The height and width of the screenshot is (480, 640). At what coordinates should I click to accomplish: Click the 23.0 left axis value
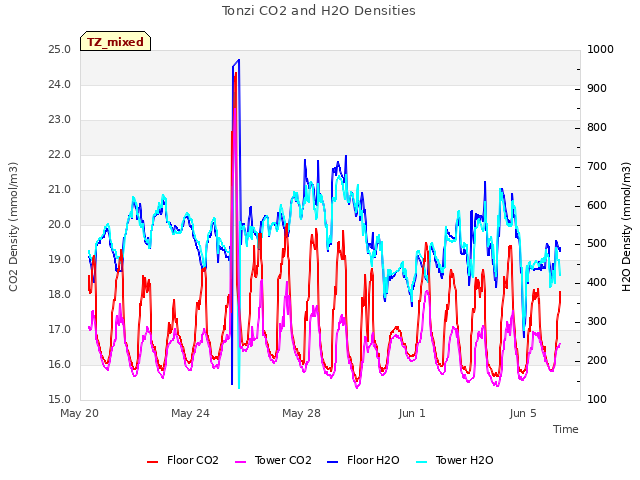pos(60,120)
